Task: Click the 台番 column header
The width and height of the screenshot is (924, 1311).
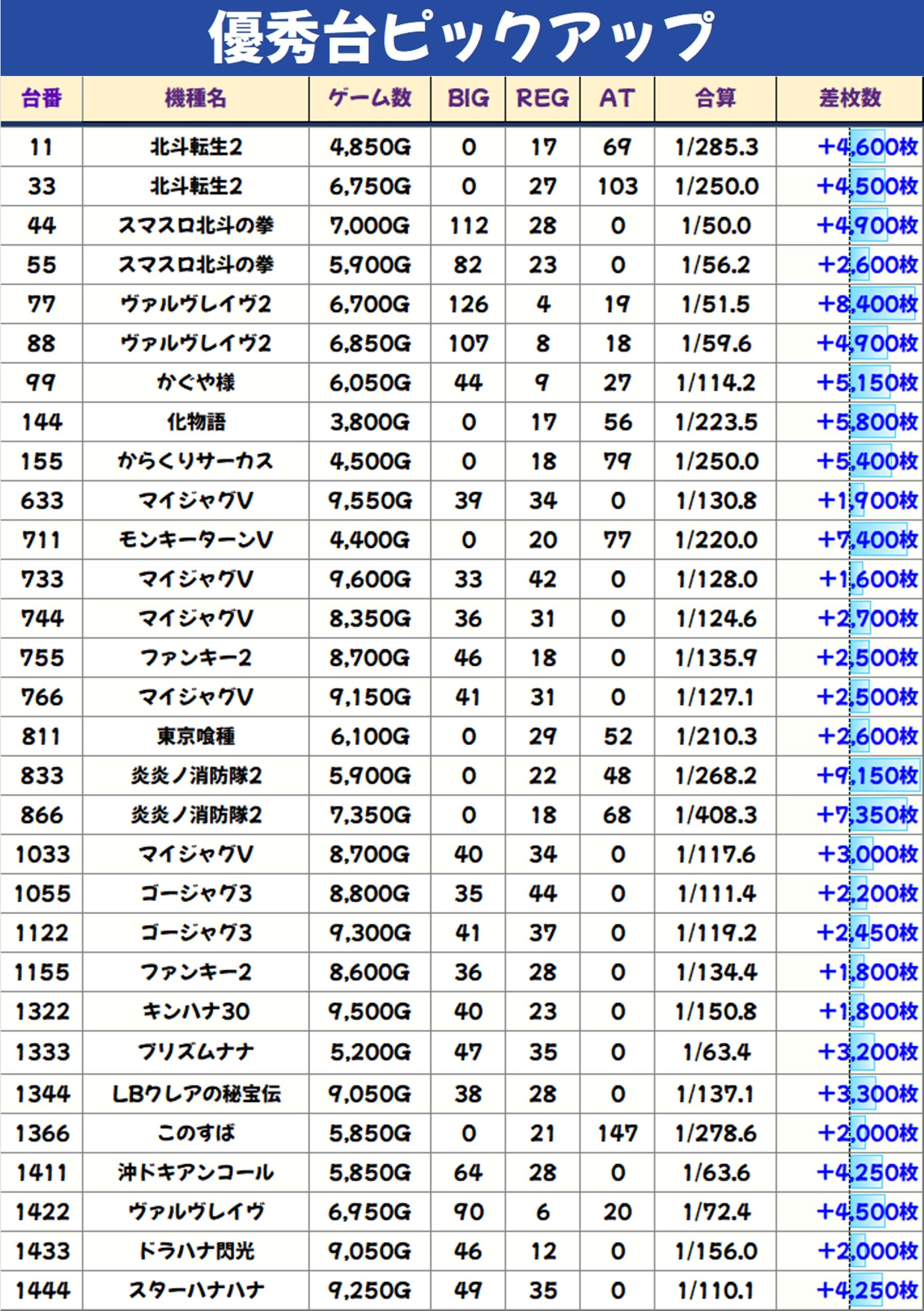Action: coord(41,98)
